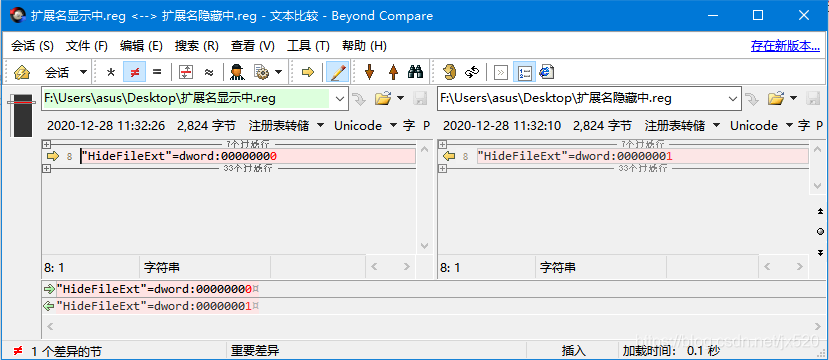Toggle the show context lines button
Image resolution: width=829 pixels, height=360 pixels.
185,72
